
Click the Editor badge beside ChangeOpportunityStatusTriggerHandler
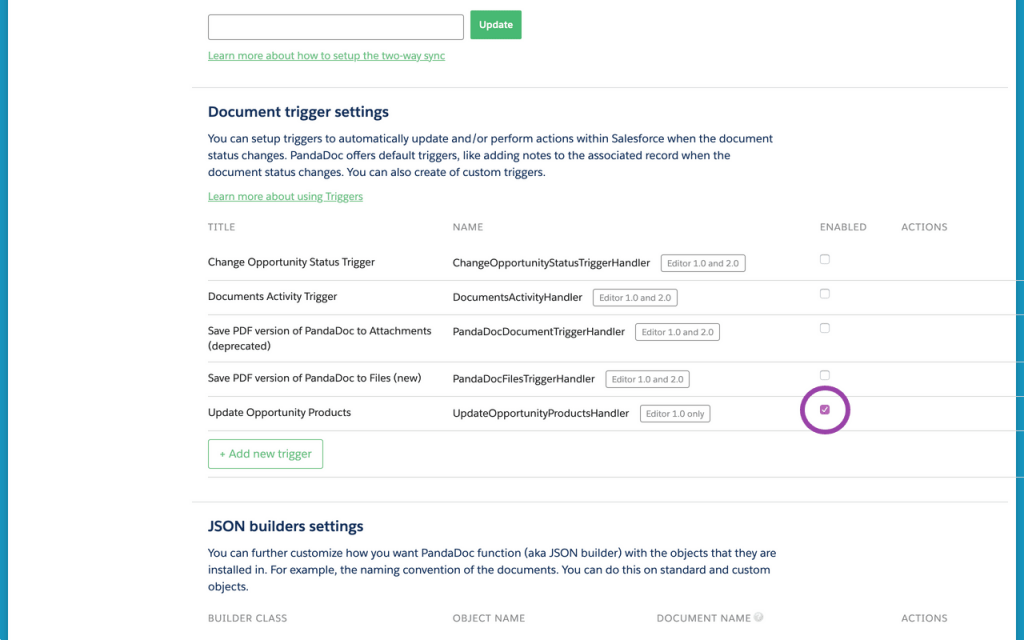(x=703, y=263)
